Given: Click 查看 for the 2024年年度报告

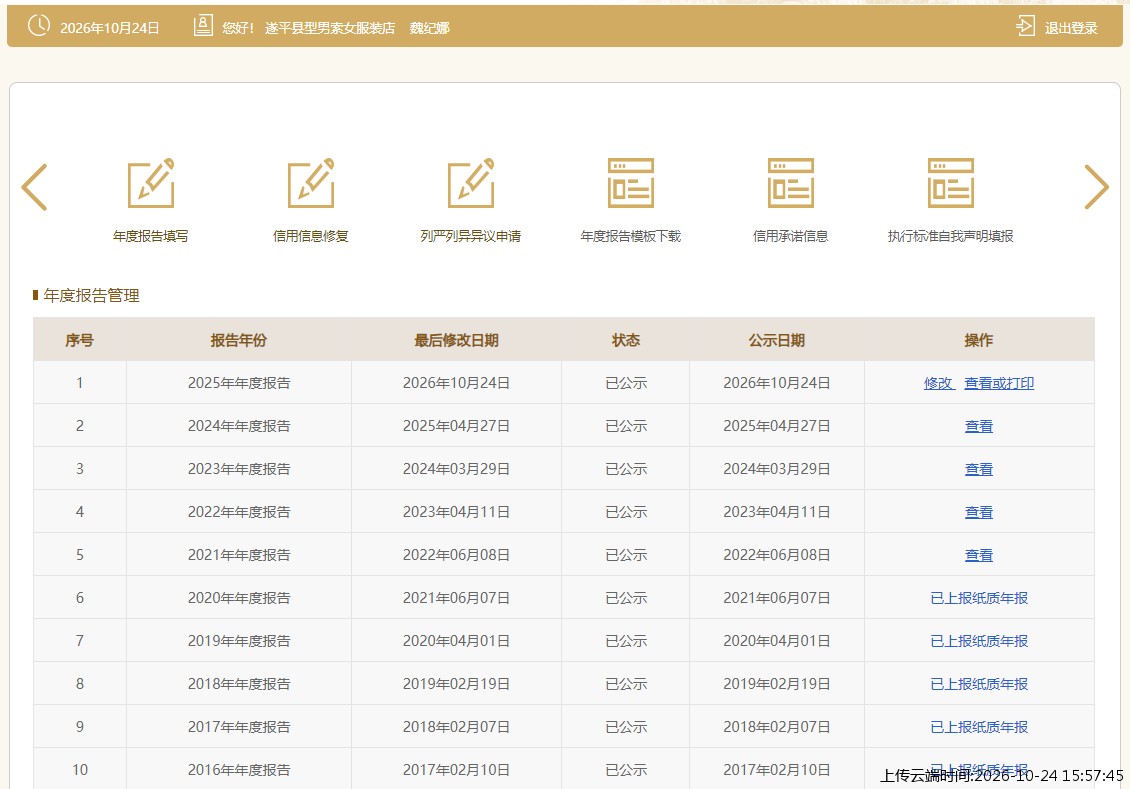Looking at the screenshot, I should click(979, 427).
